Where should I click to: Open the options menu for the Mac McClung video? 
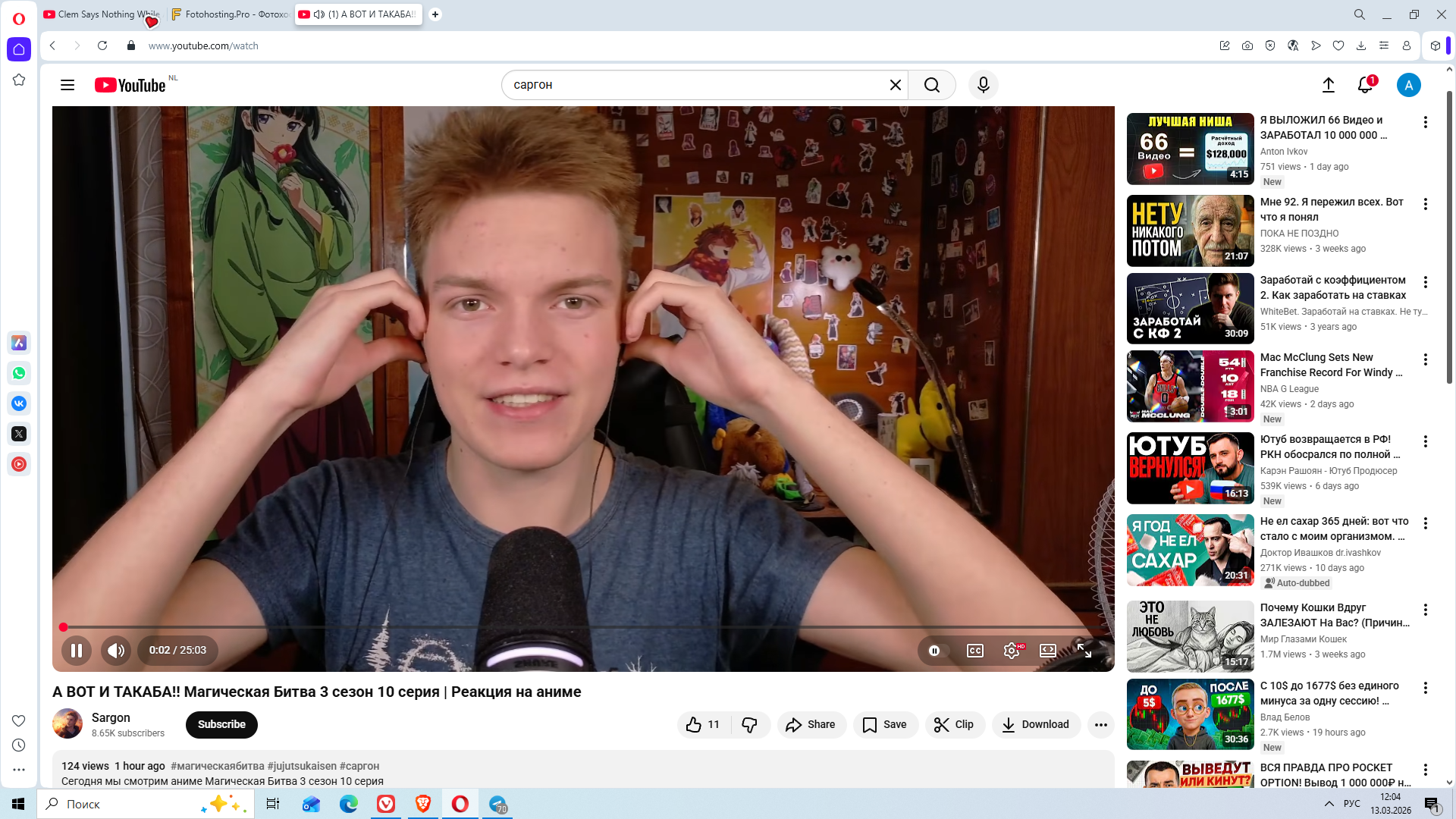[1426, 359]
